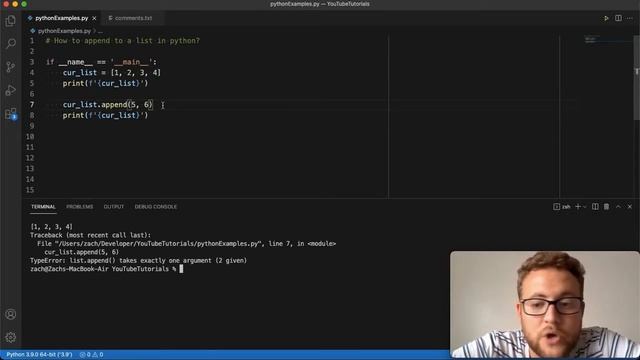The height and width of the screenshot is (360, 640).
Task: Click the print statement on line 5
Action: click(105, 83)
